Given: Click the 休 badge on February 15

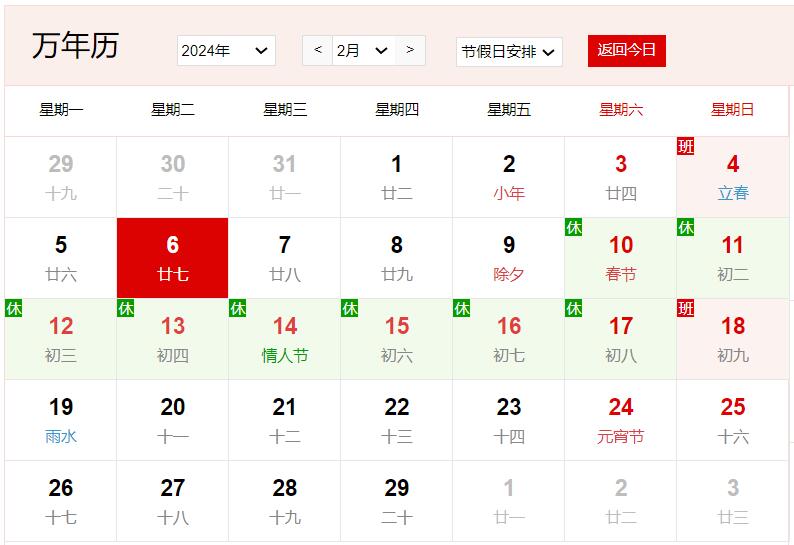Looking at the screenshot, I should tap(349, 308).
